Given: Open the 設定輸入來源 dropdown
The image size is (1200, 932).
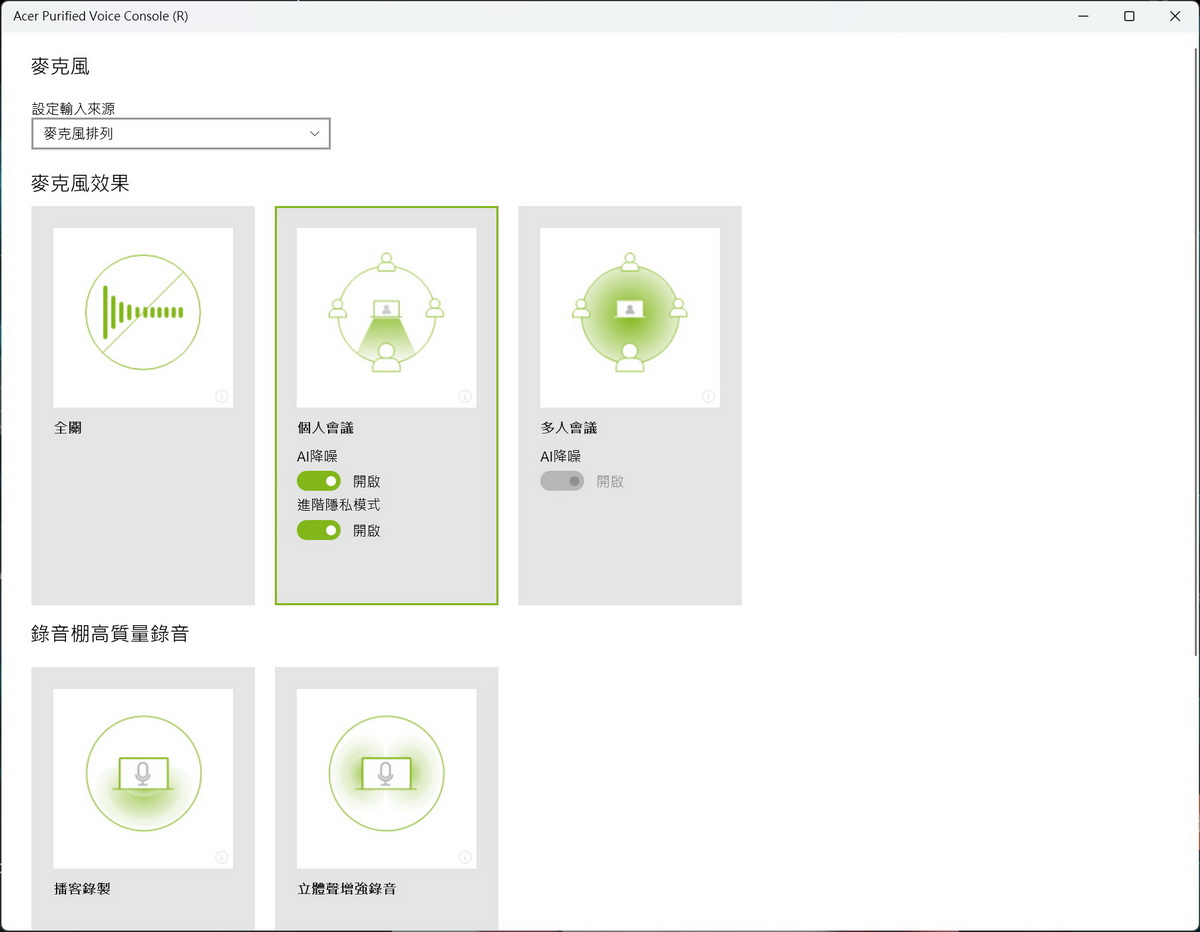Looking at the screenshot, I should (180, 133).
